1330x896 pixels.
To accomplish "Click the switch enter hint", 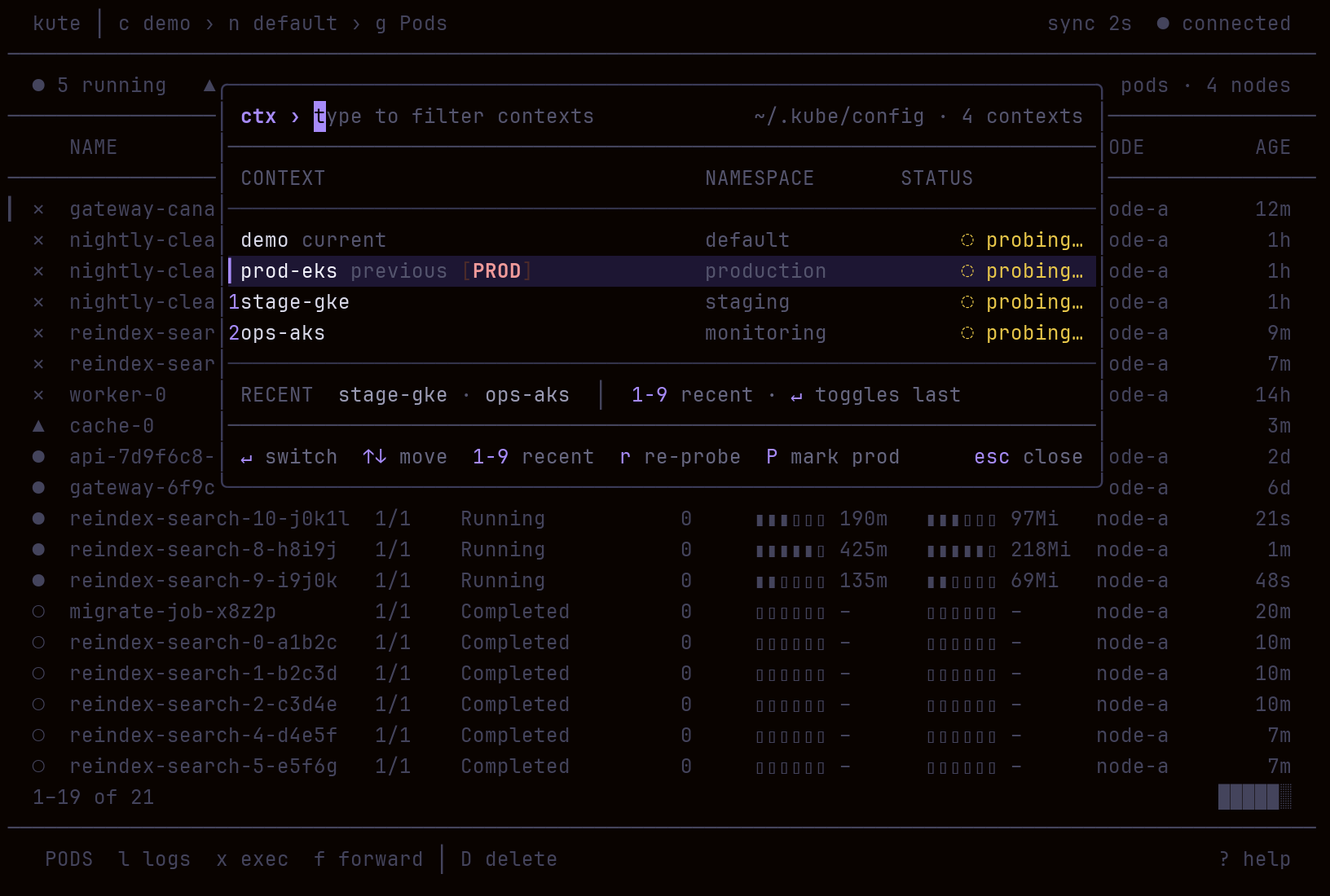I will coord(289,457).
